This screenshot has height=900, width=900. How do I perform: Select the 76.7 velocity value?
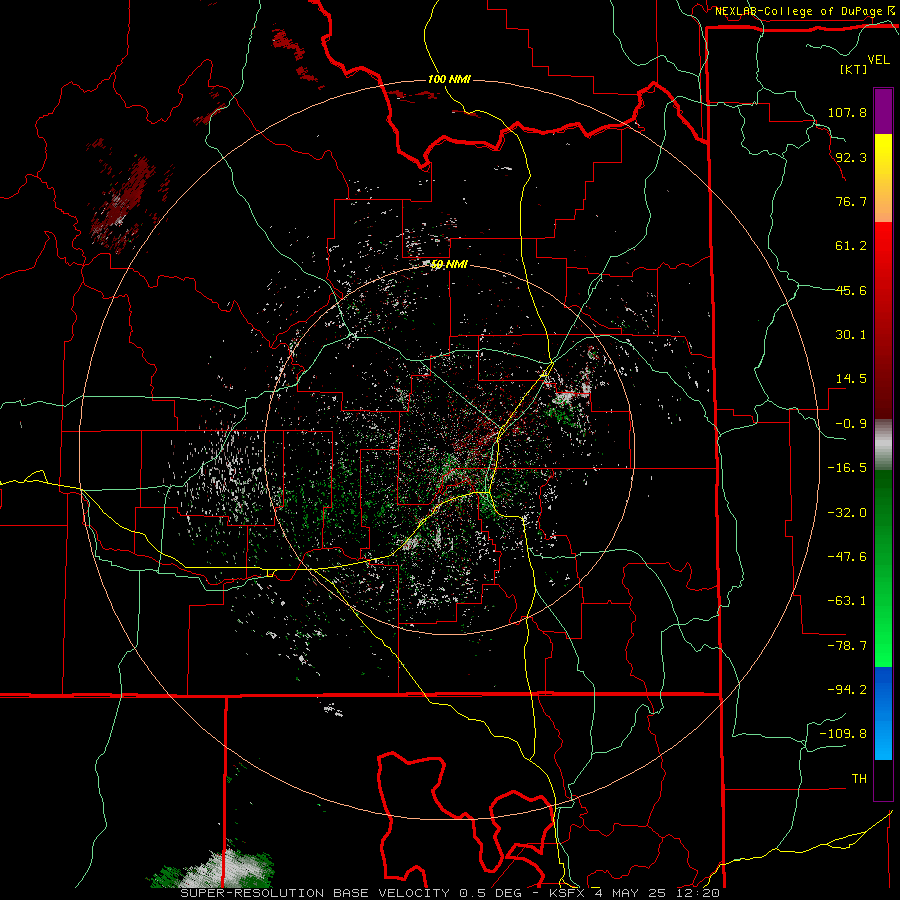tap(851, 201)
